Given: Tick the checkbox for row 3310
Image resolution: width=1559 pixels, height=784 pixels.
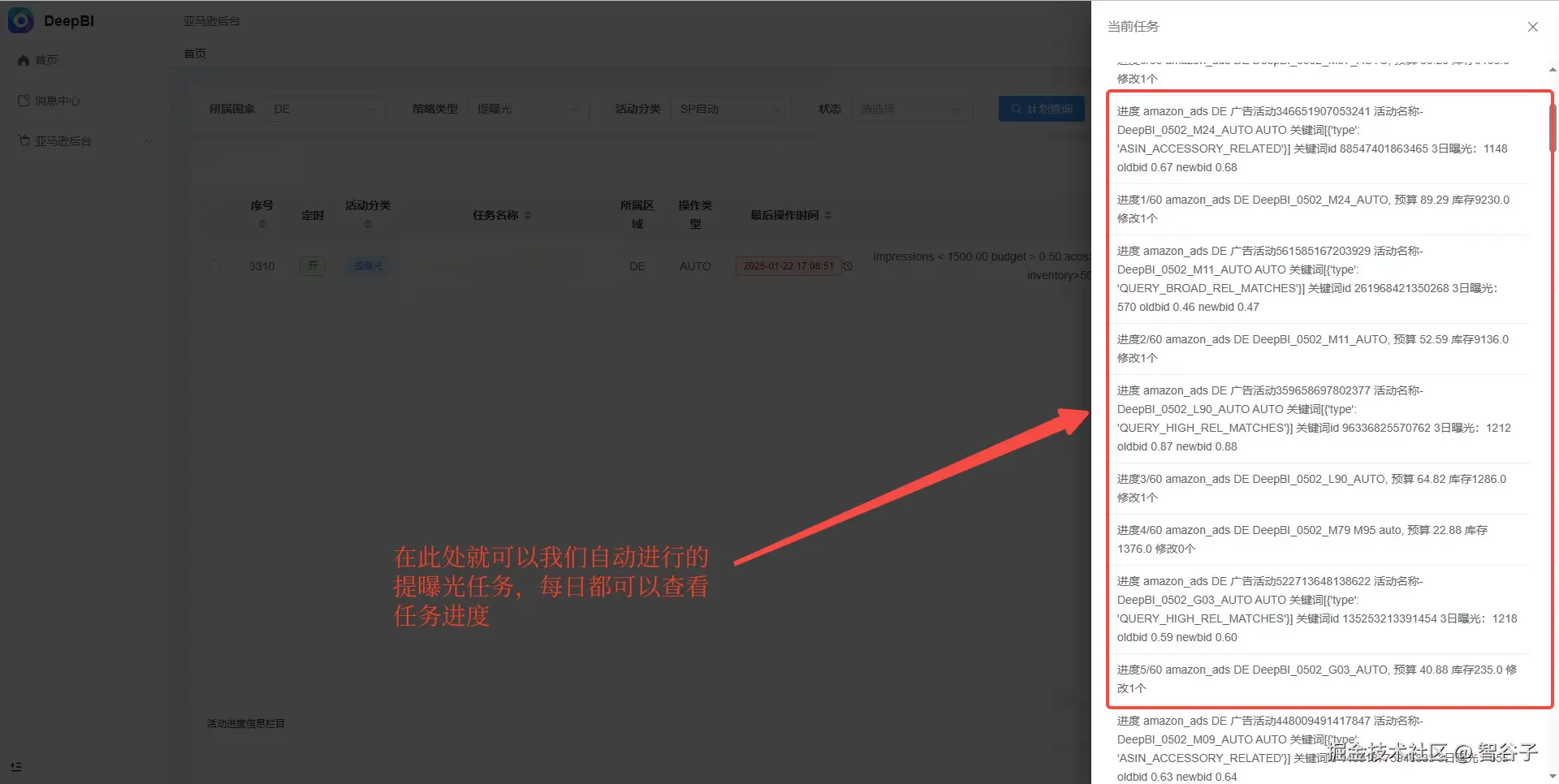Looking at the screenshot, I should tap(214, 265).
